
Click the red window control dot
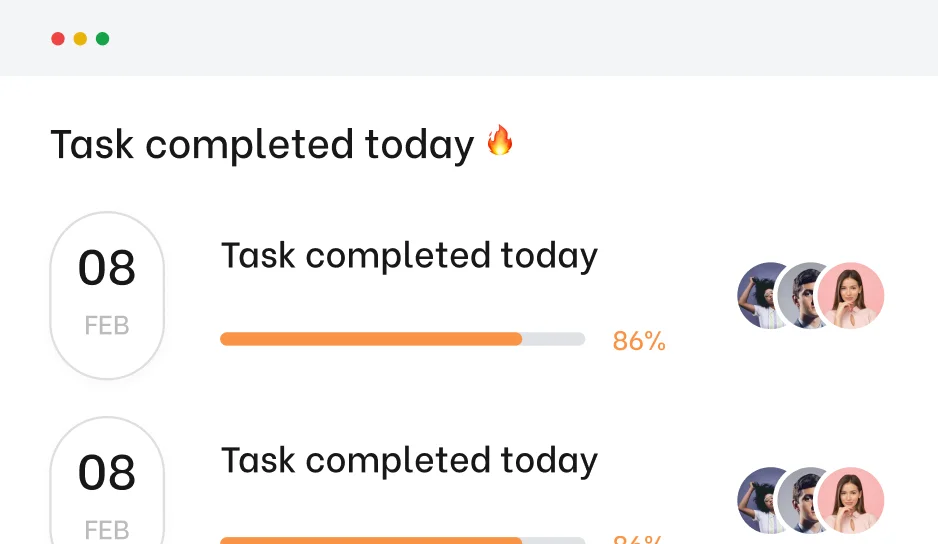[x=58, y=39]
